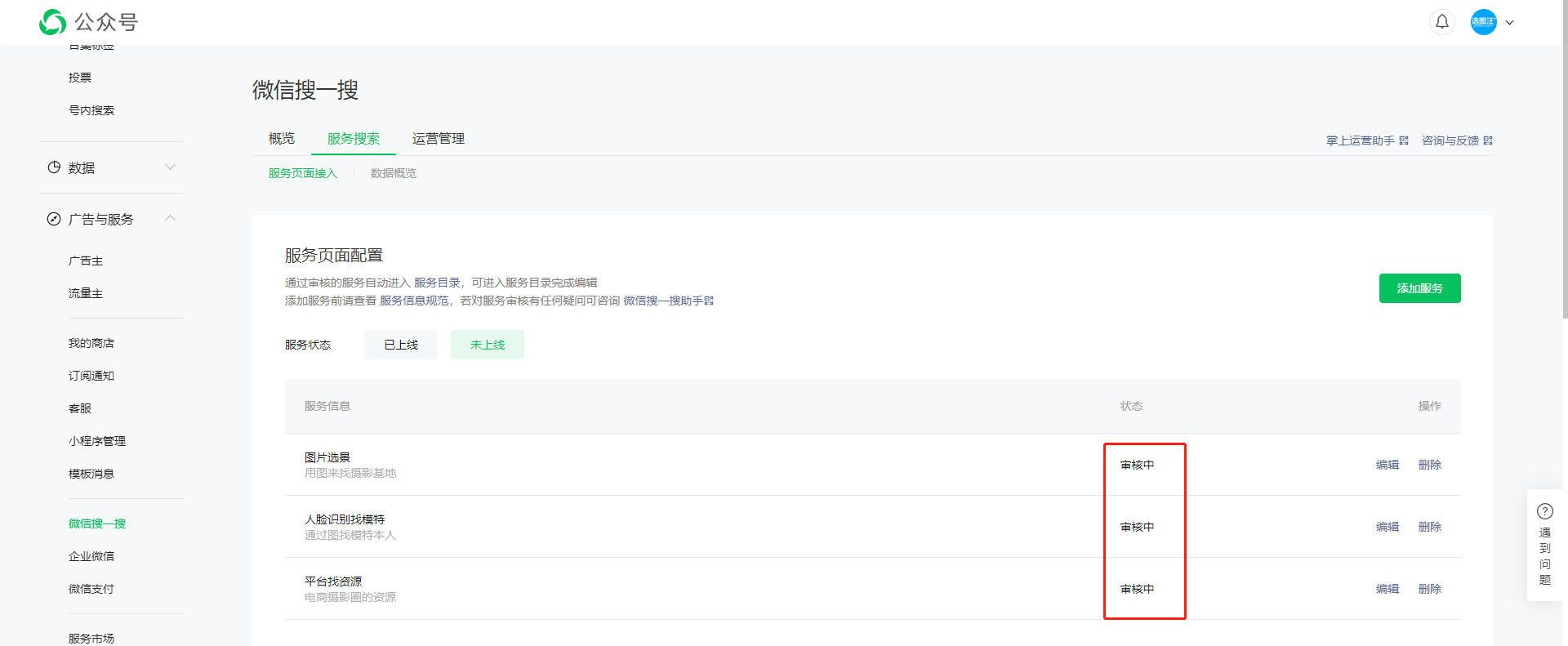
Task: Filter services by 已上线 status
Action: click(x=401, y=345)
